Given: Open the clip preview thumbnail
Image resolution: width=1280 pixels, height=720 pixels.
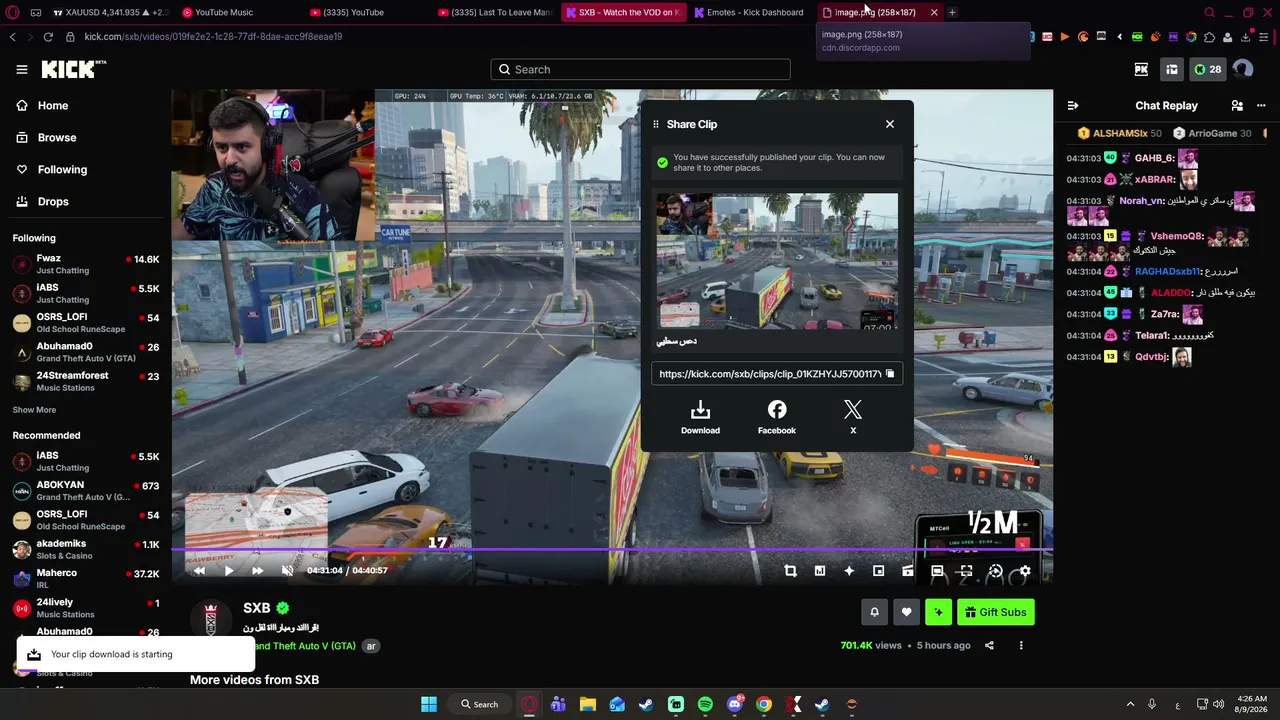Looking at the screenshot, I should 777,261.
